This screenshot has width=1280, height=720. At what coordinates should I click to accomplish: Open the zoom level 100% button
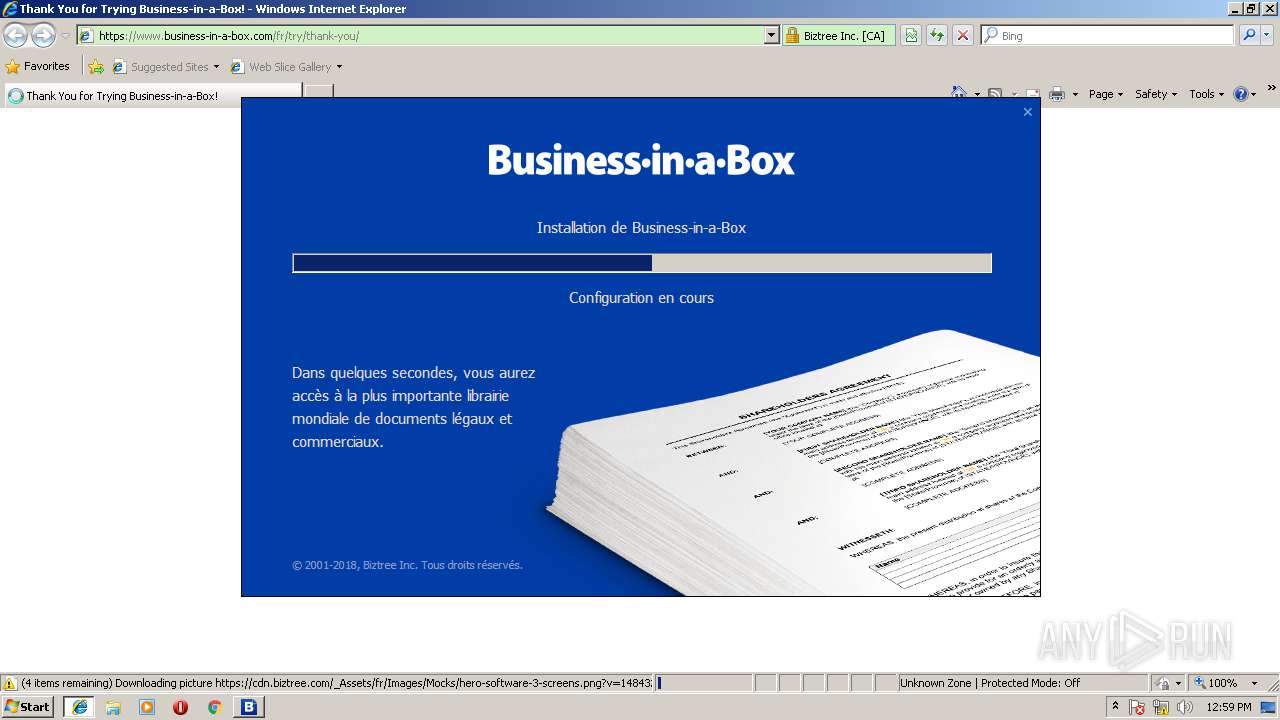pos(1215,683)
